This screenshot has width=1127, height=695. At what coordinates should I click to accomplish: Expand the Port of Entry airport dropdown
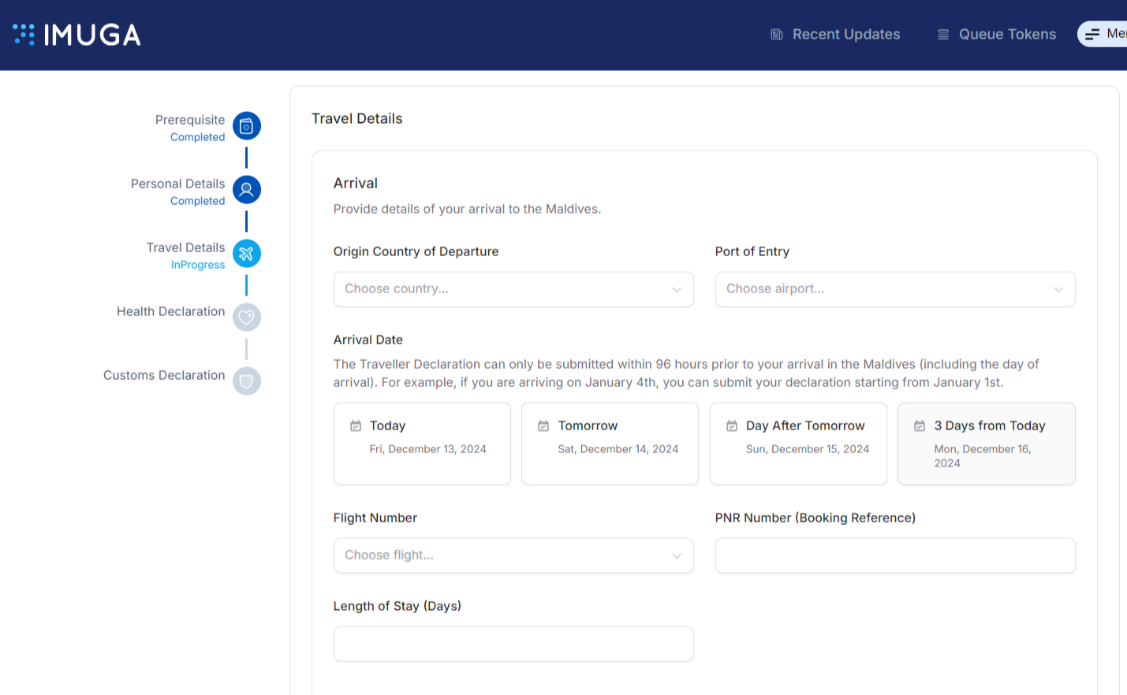click(895, 289)
